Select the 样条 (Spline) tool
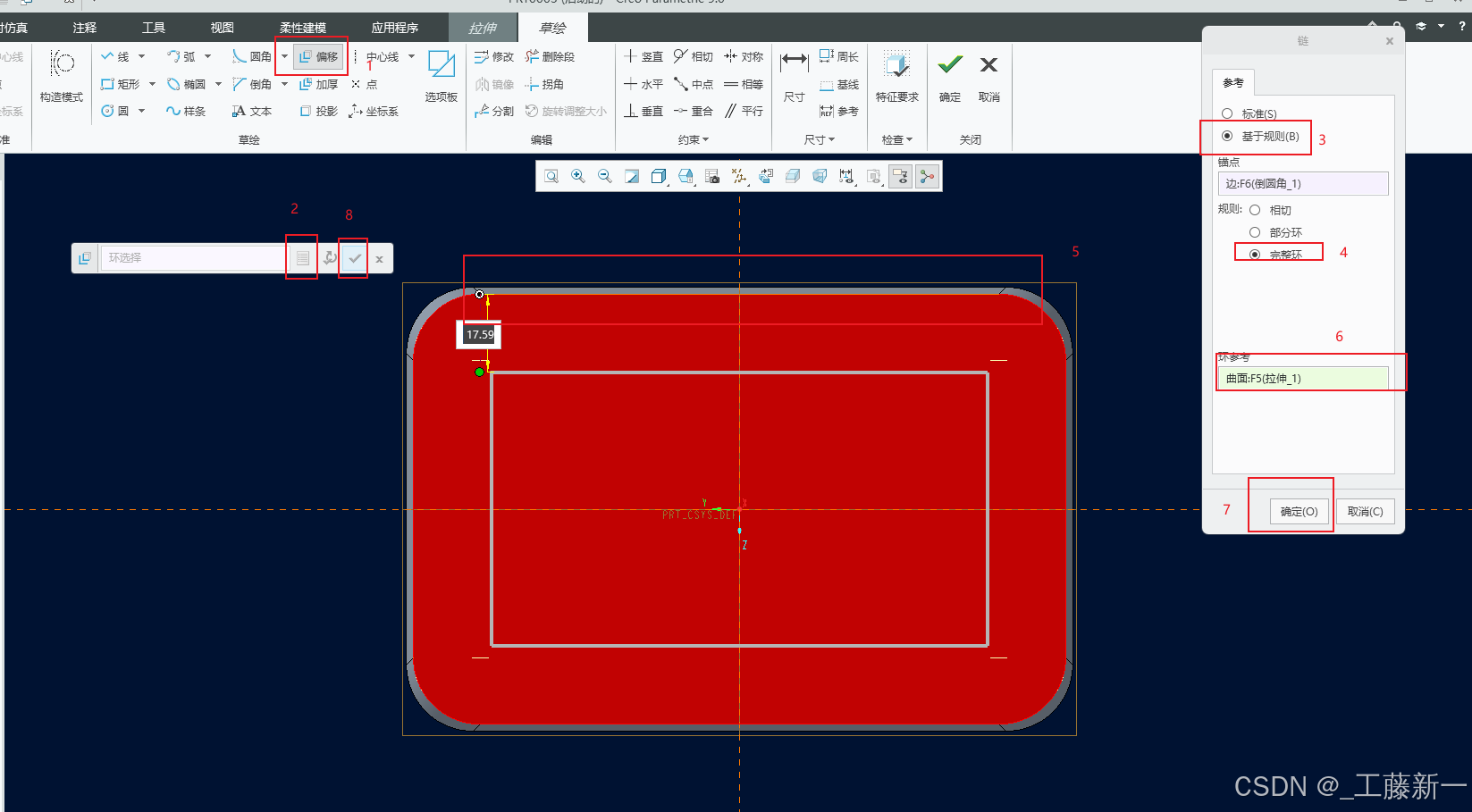Image resolution: width=1472 pixels, height=812 pixels. [186, 111]
